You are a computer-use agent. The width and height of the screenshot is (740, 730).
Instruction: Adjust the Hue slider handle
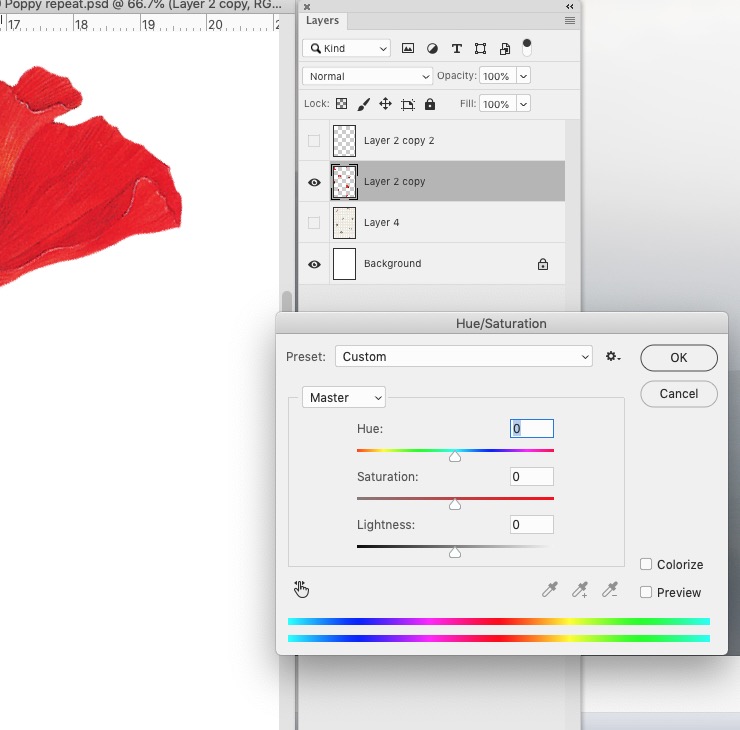tap(454, 456)
